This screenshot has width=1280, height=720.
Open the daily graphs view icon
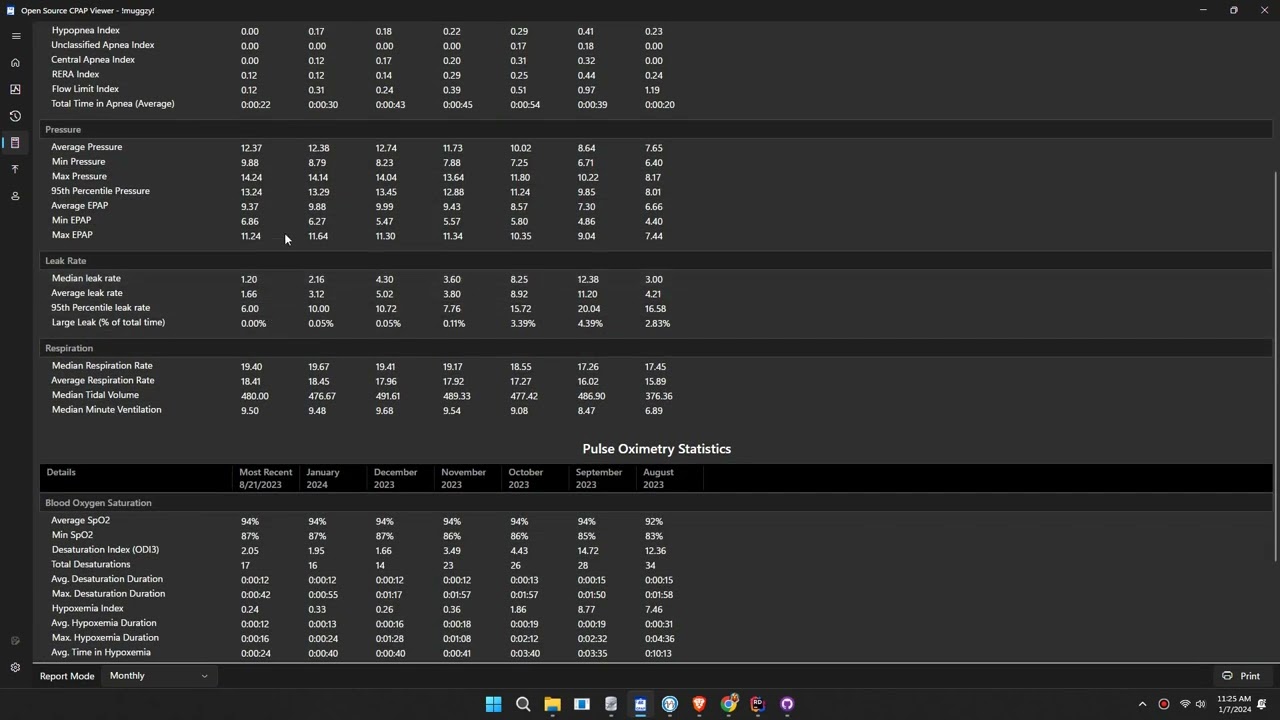pyautogui.click(x=15, y=89)
